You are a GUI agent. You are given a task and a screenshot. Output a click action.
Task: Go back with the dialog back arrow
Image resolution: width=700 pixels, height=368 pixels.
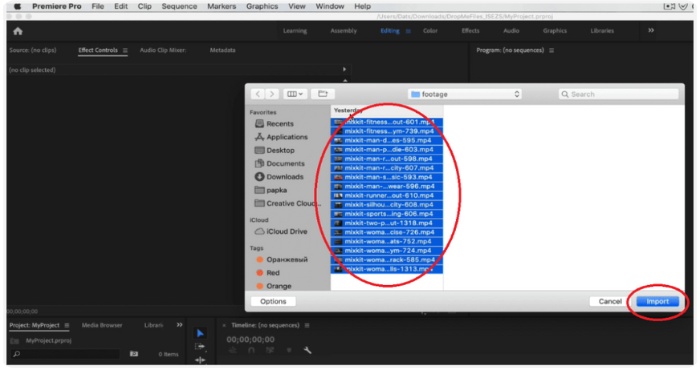pos(258,94)
